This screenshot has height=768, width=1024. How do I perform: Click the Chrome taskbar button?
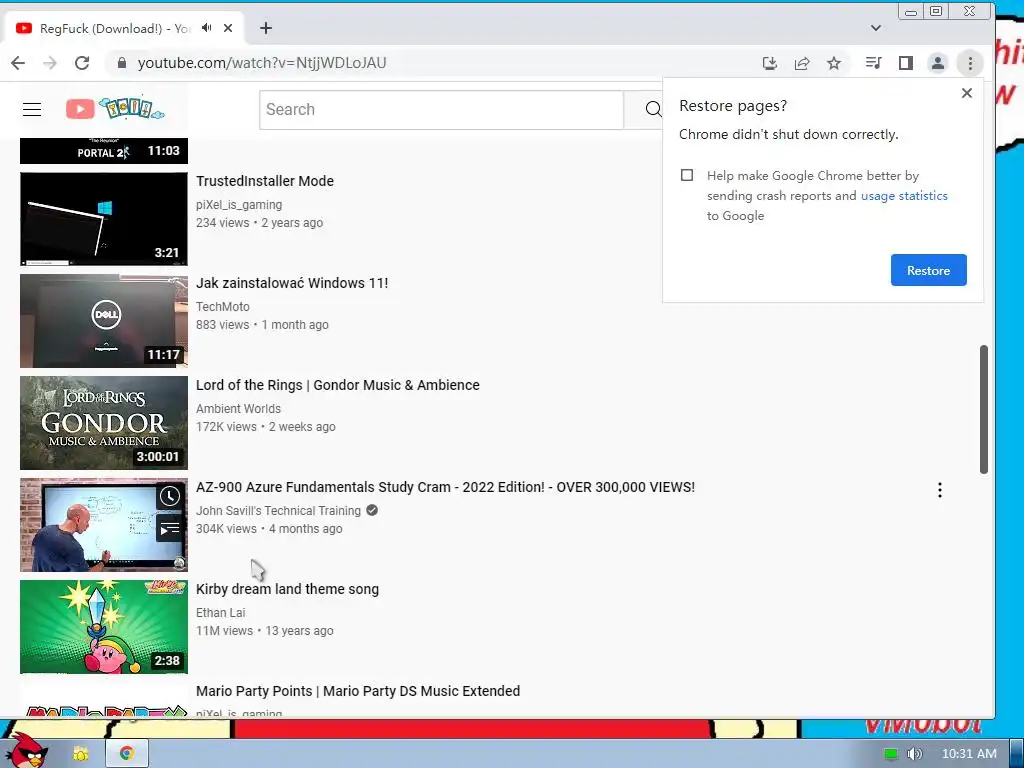click(126, 754)
